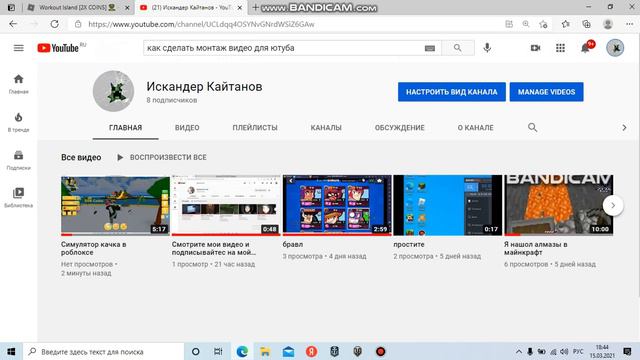This screenshot has width=640, height=360.
Task: Go back in the browser
Action: pyautogui.click(x=13, y=24)
